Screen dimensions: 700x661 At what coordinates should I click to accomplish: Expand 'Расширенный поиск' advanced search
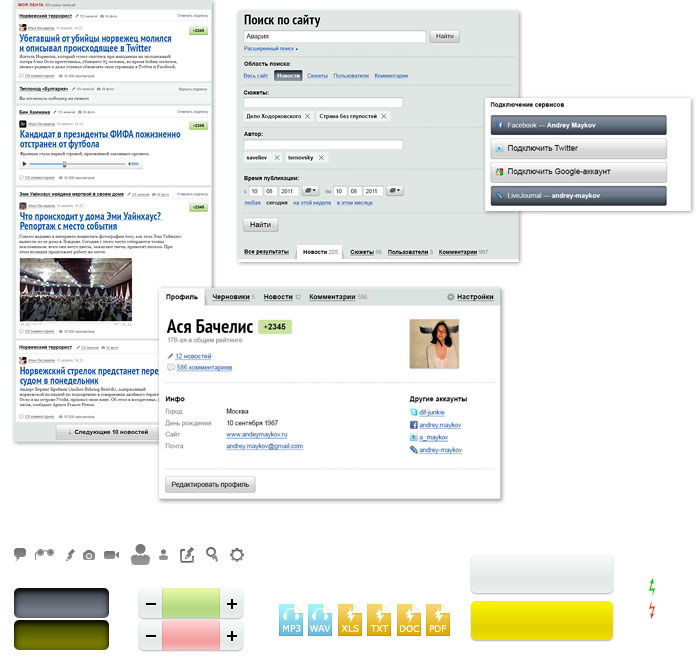(271, 48)
